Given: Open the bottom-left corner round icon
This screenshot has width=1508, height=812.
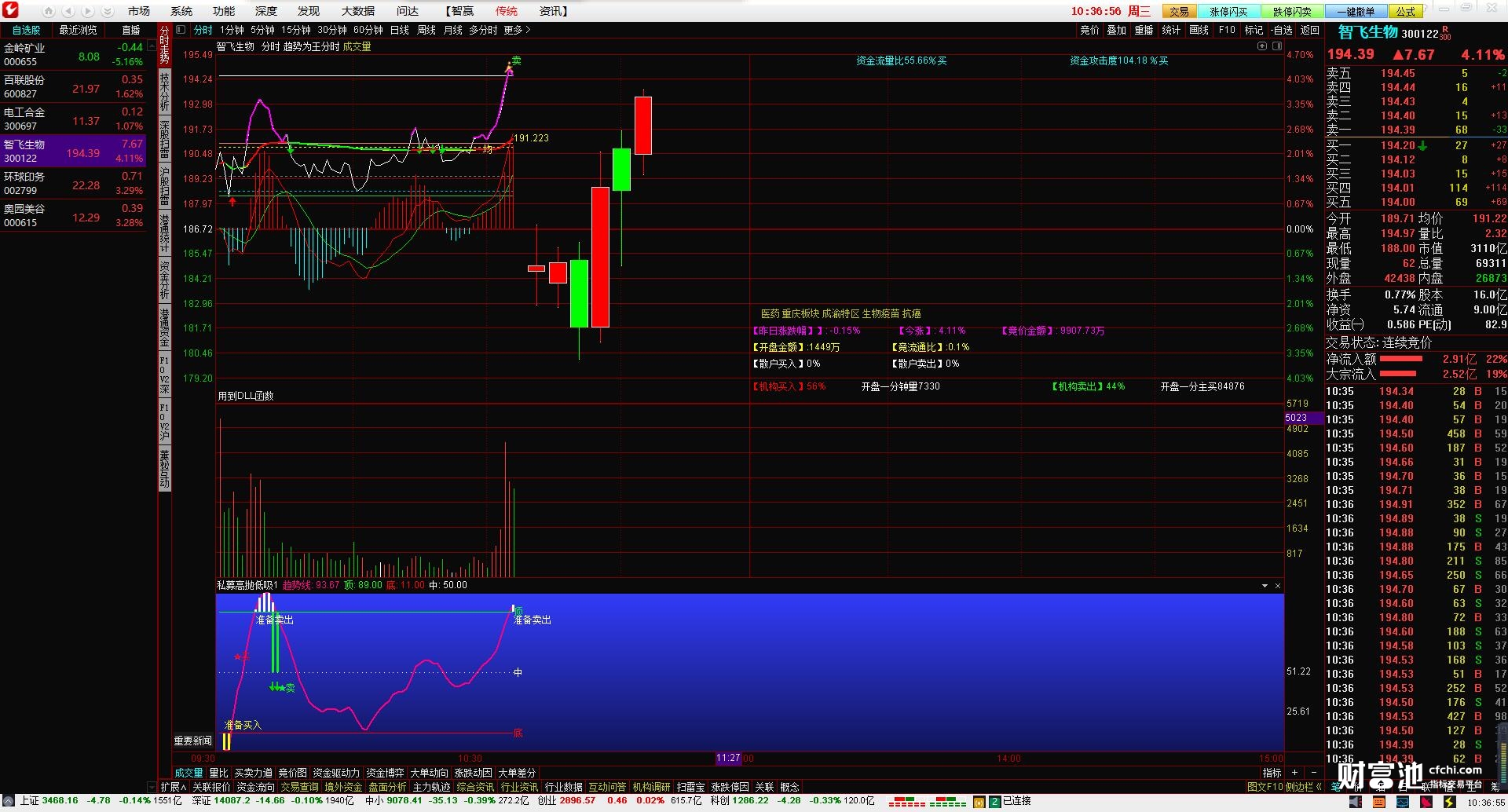Looking at the screenshot, I should (9, 802).
